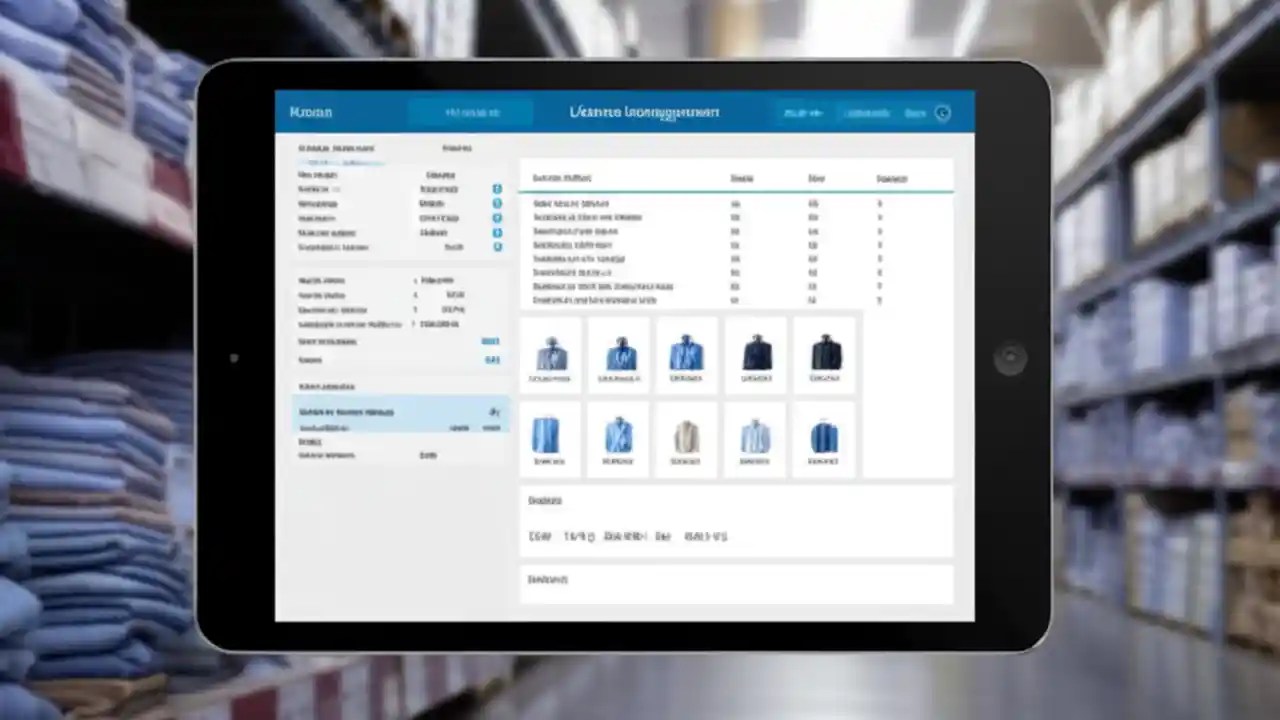Click the blue numeric link in the sidebar summary
The image size is (1280, 720).
point(491,341)
